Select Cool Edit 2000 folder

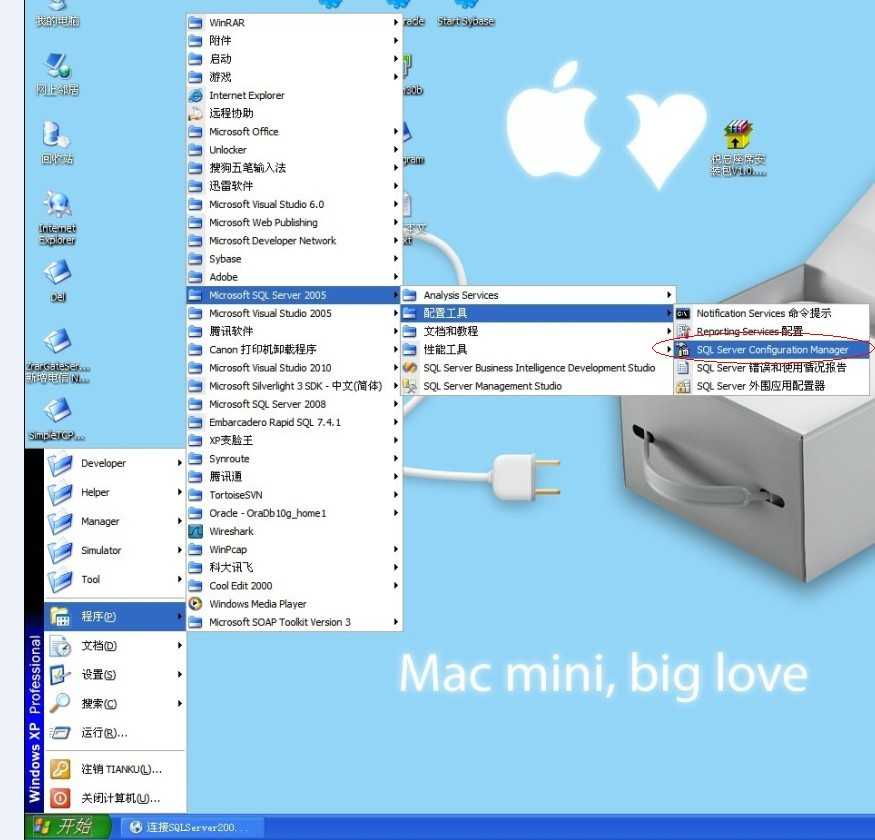pos(294,586)
